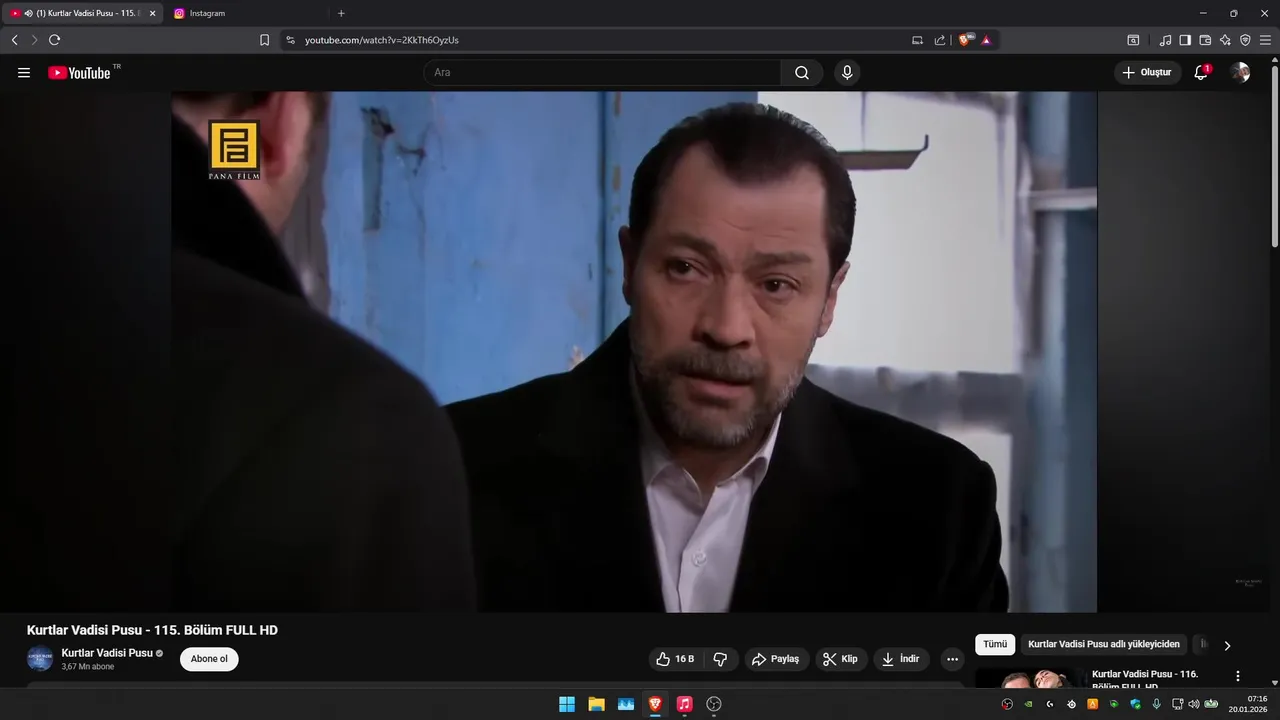
Task: Open the YouTube guide hamburger menu
Action: [x=24, y=73]
